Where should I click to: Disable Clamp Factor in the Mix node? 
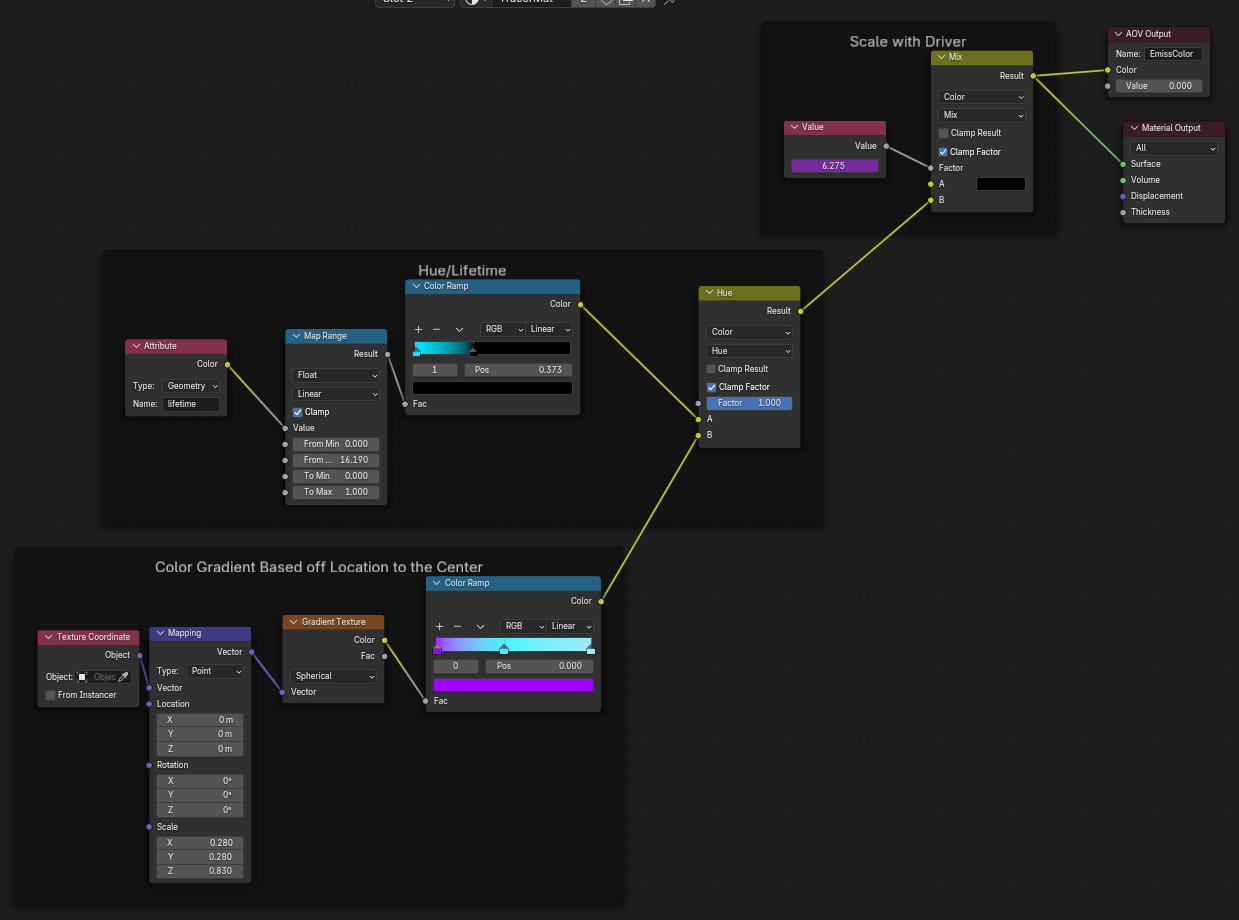click(943, 152)
